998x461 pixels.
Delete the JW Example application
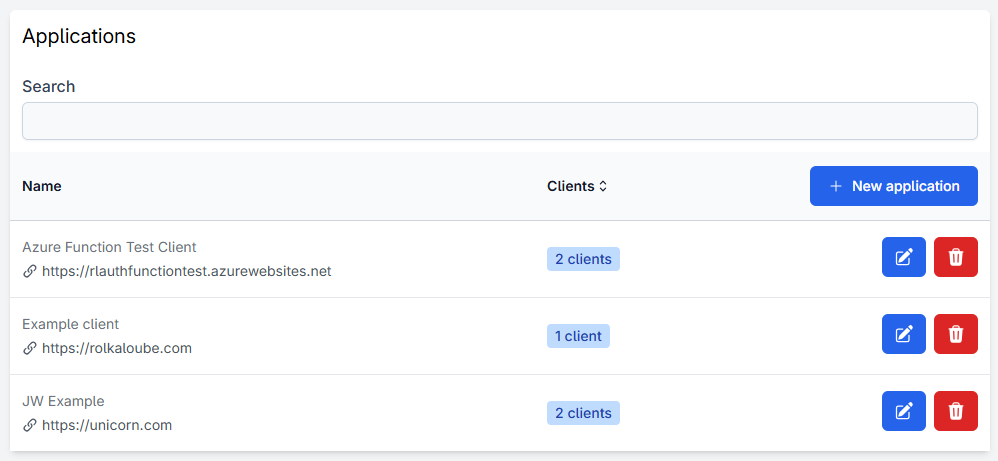pyautogui.click(x=955, y=411)
